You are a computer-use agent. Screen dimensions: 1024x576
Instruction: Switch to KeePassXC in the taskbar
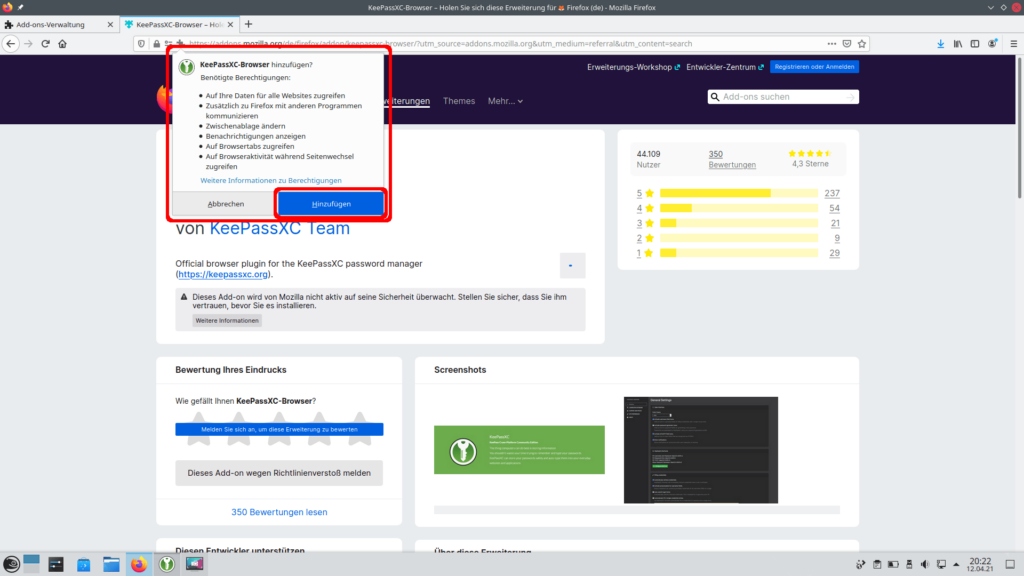point(167,564)
